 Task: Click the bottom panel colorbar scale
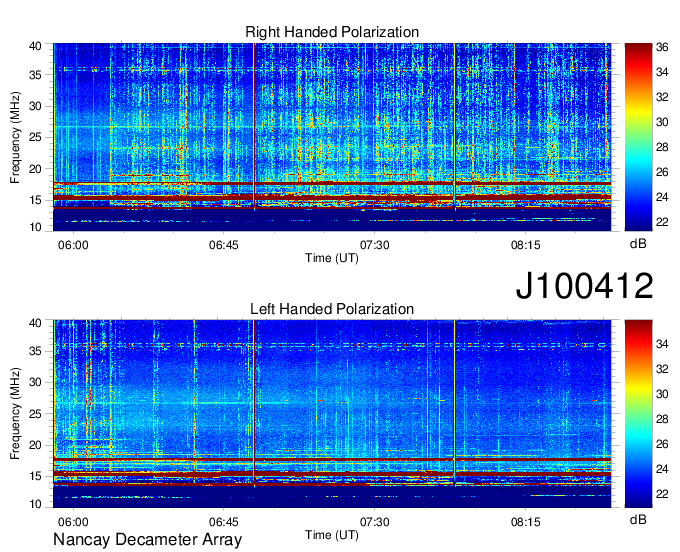point(638,414)
